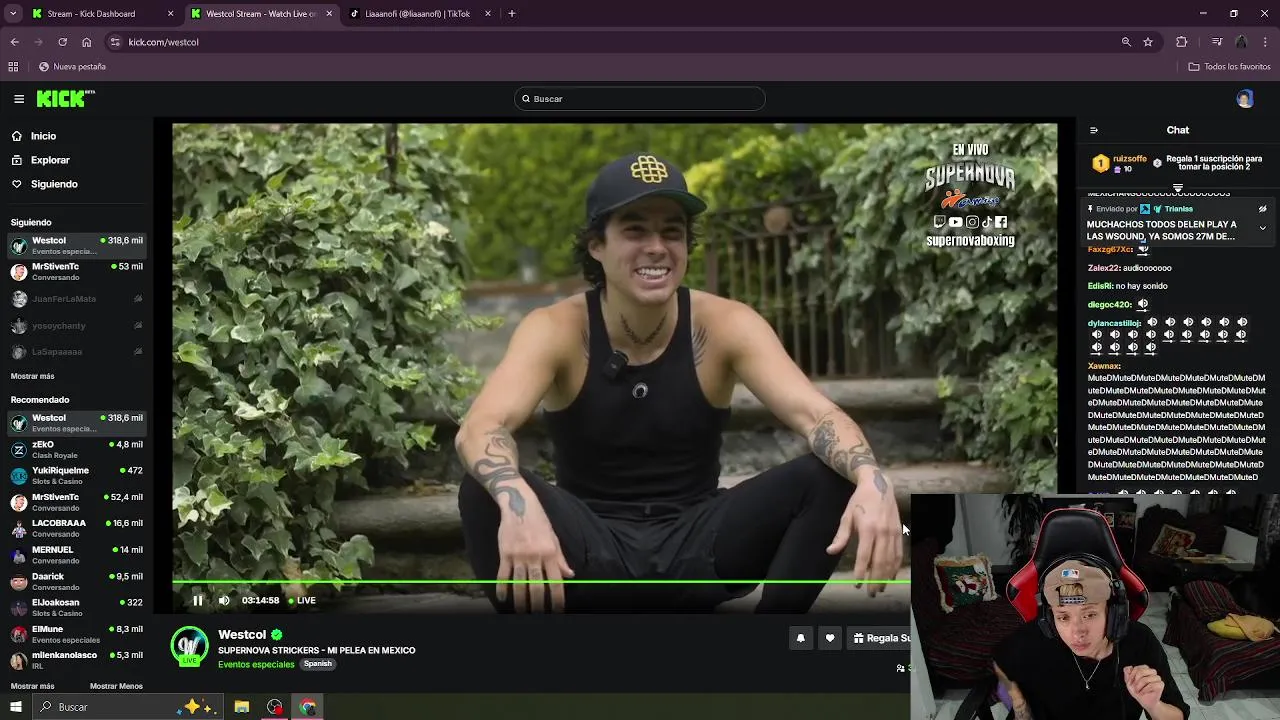This screenshot has width=1280, height=720.
Task: Click the Xawnax username in chat
Action: 1103,366
